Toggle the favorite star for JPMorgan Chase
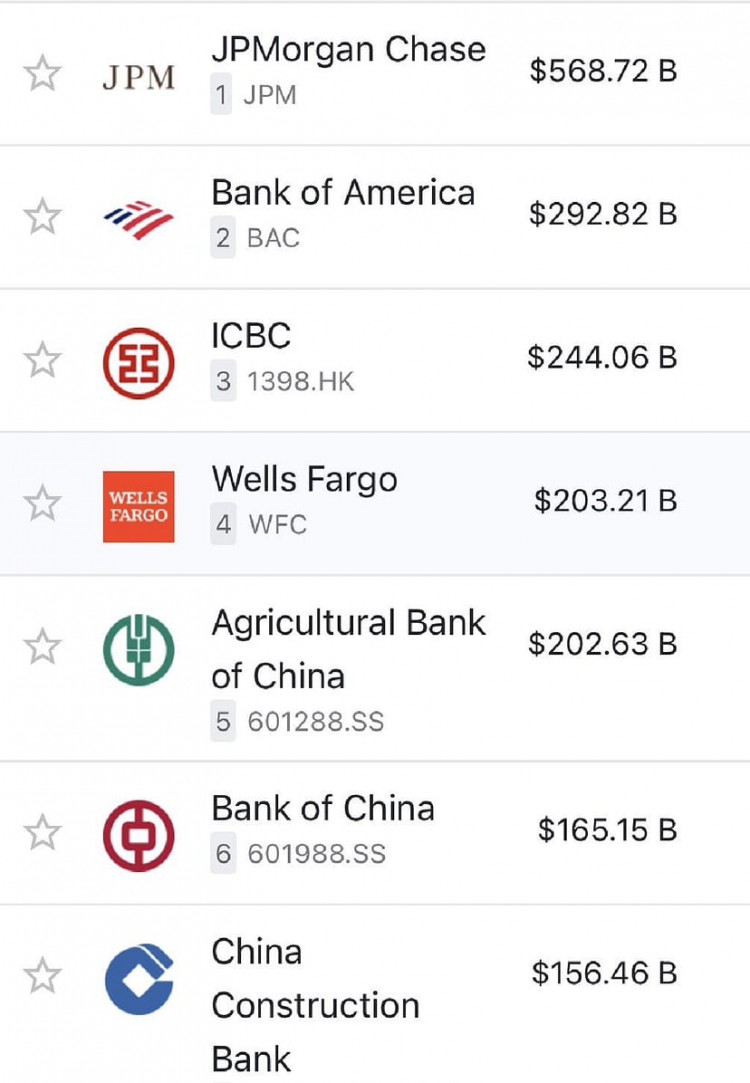750x1083 pixels. point(43,73)
